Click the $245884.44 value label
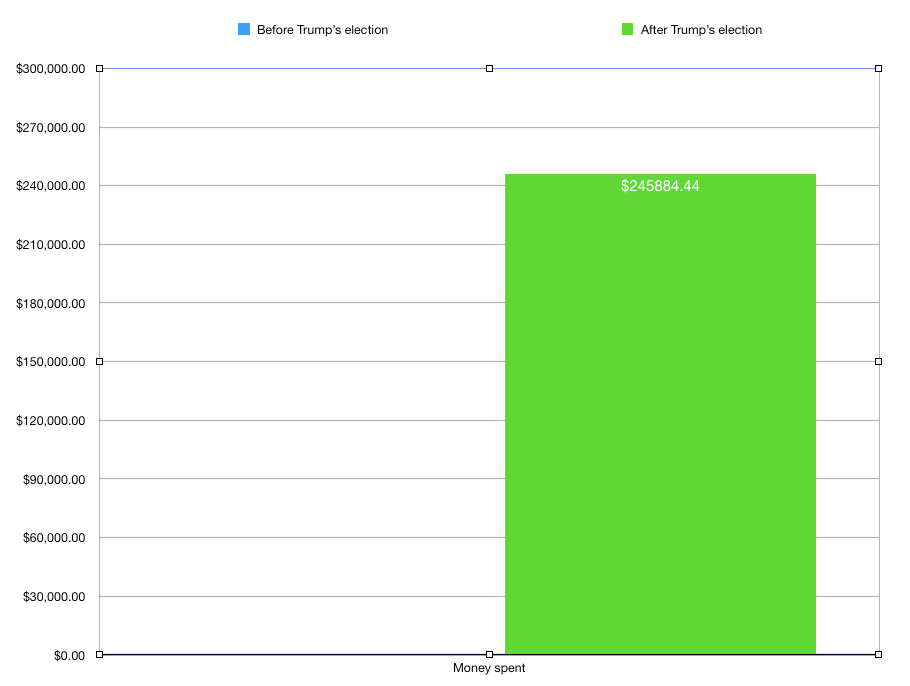This screenshot has height=686, width=910. [x=660, y=186]
